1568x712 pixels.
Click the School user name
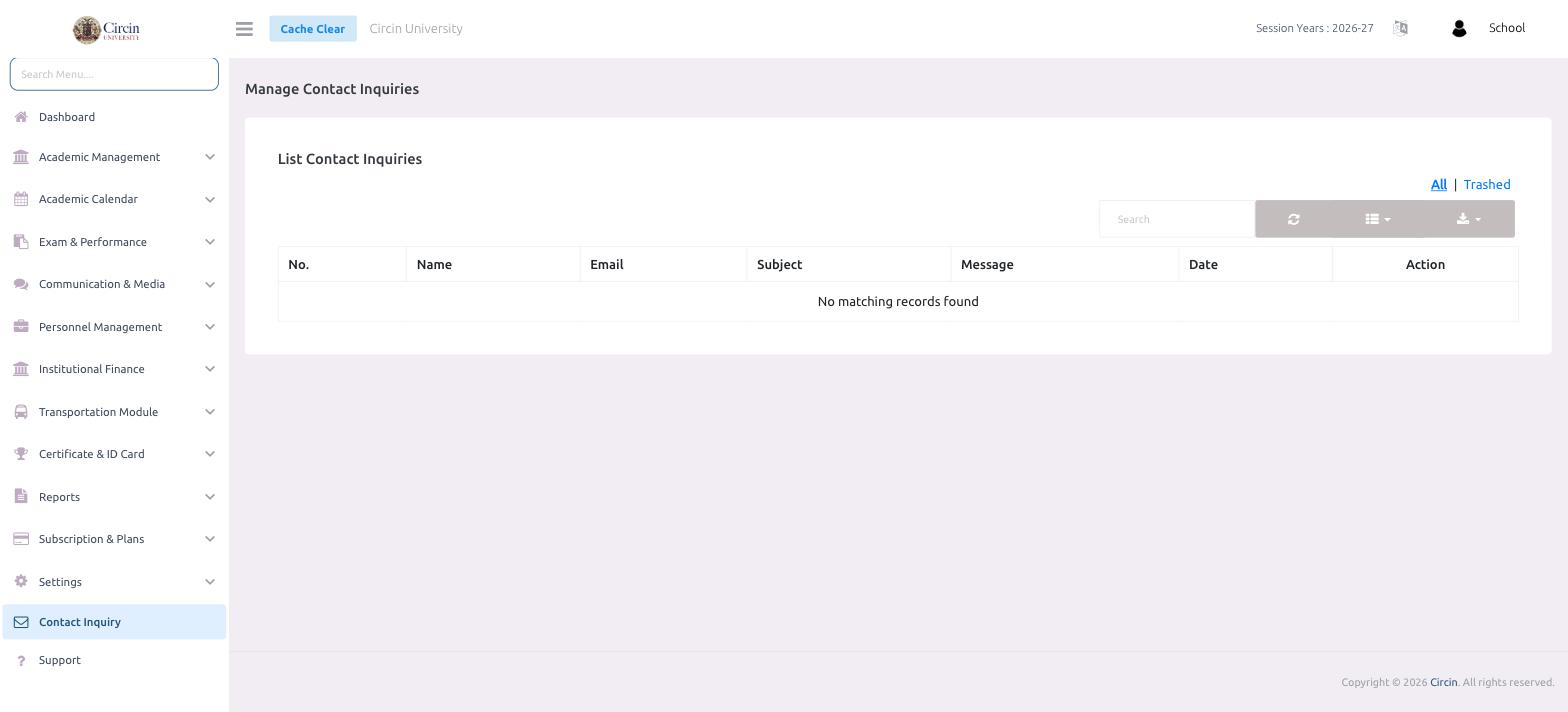click(x=1507, y=28)
